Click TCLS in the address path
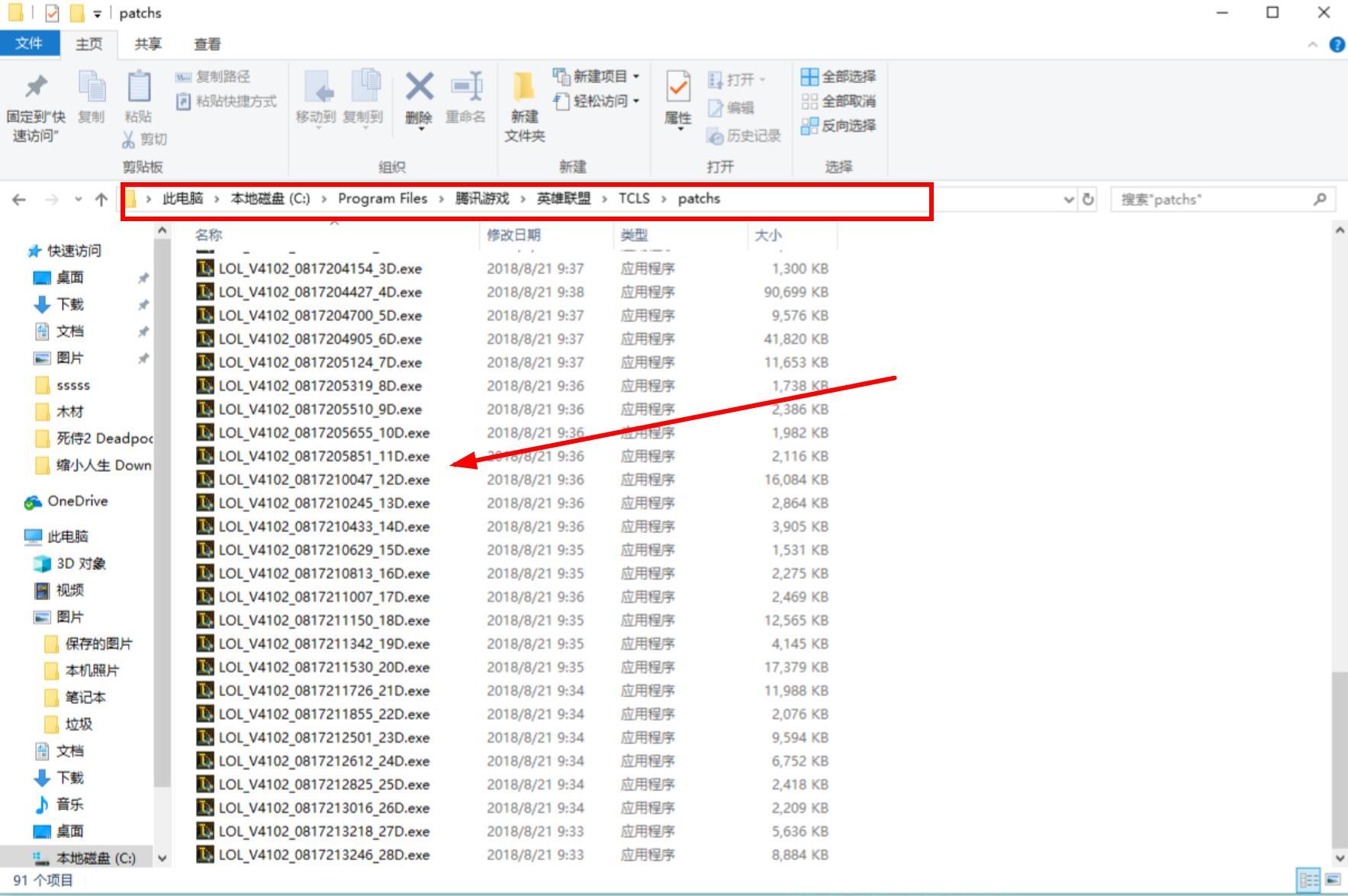Viewport: 1348px width, 896px height. coord(634,198)
